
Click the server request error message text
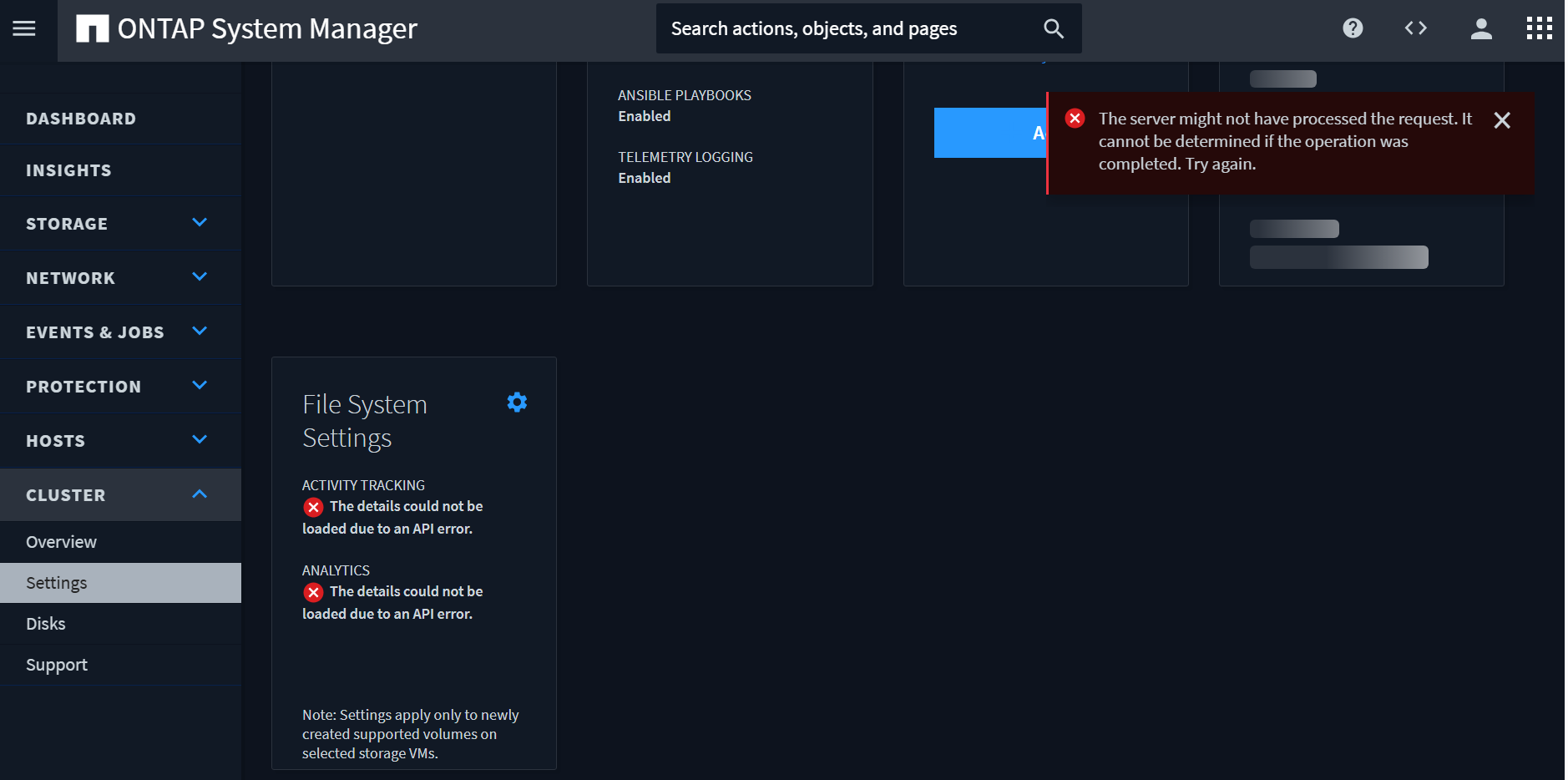coord(1285,141)
